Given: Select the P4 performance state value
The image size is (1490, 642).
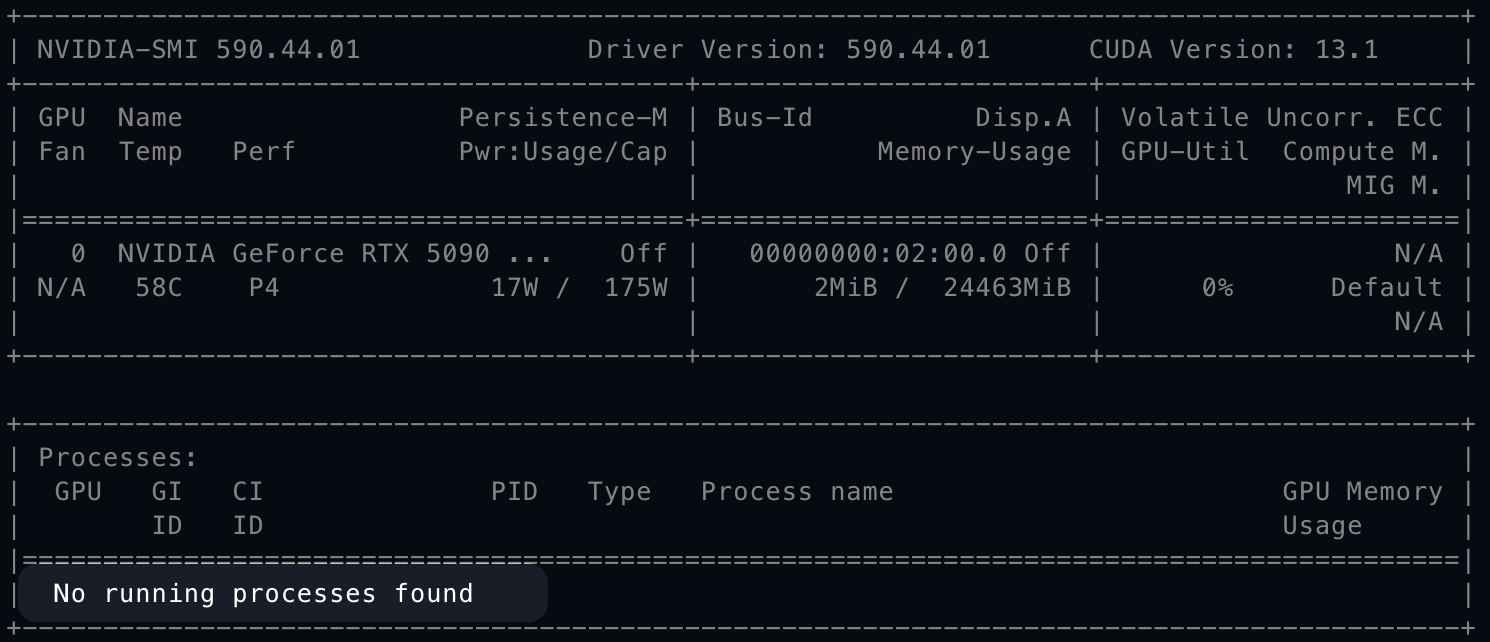Looking at the screenshot, I should pos(264,287).
